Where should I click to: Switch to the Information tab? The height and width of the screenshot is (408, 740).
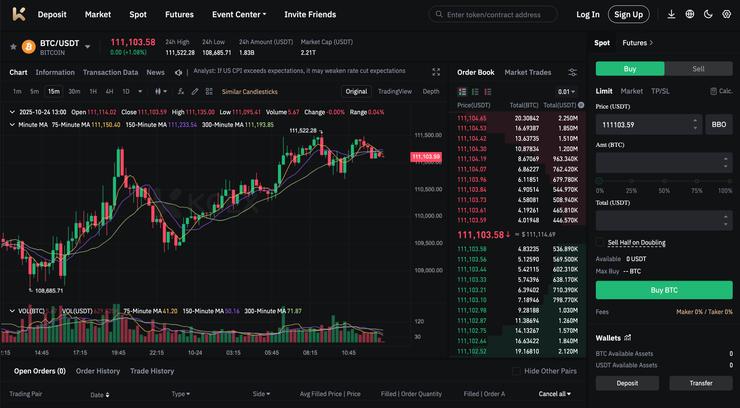click(x=55, y=72)
